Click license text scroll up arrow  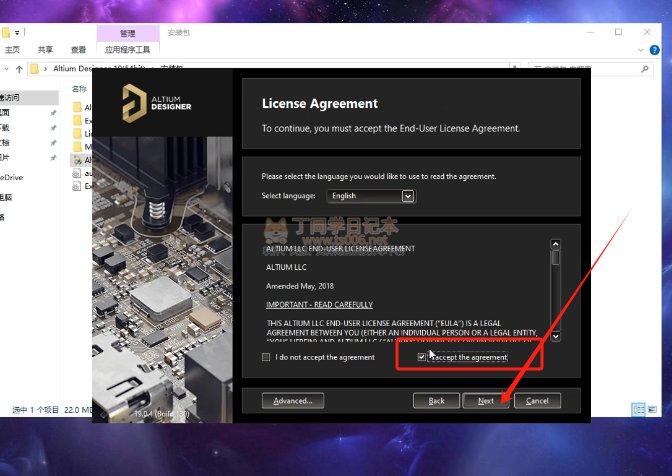pos(555,244)
